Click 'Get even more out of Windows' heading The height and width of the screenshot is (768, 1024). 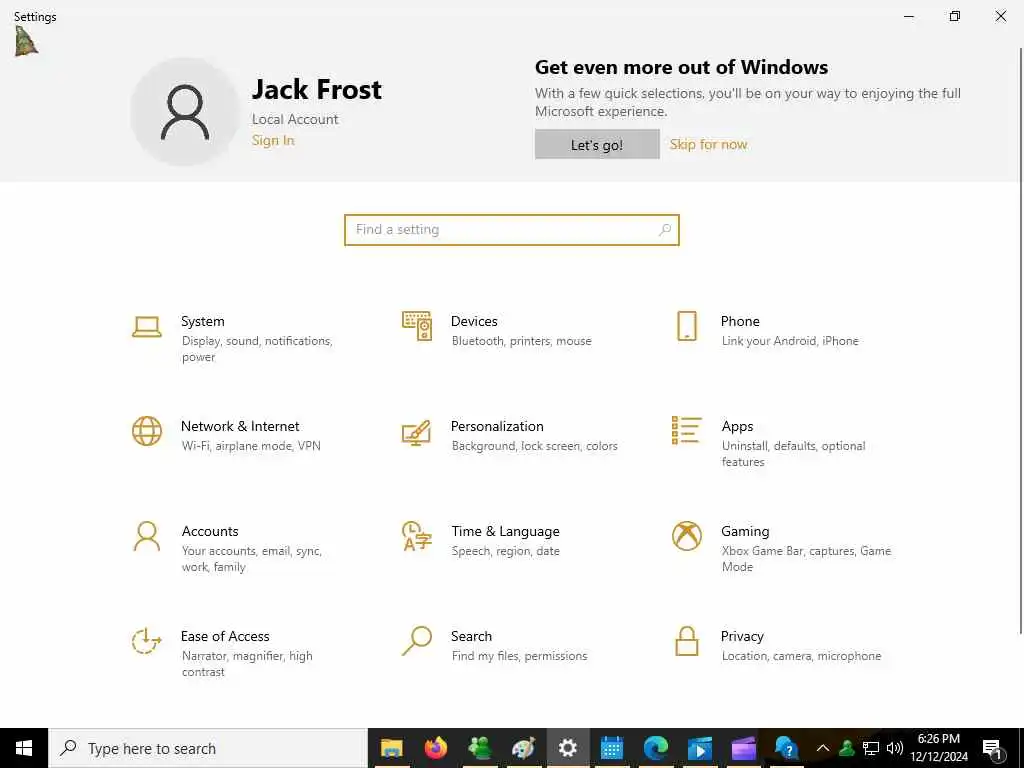click(681, 67)
